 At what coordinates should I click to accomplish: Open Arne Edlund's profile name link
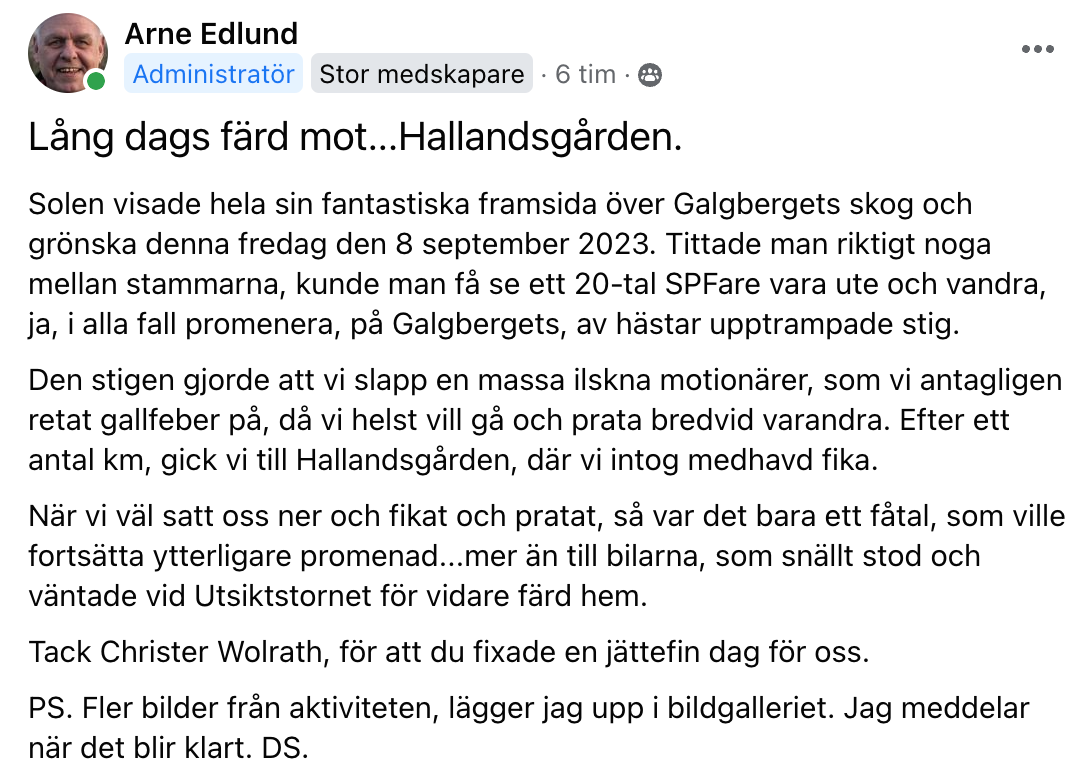(211, 33)
